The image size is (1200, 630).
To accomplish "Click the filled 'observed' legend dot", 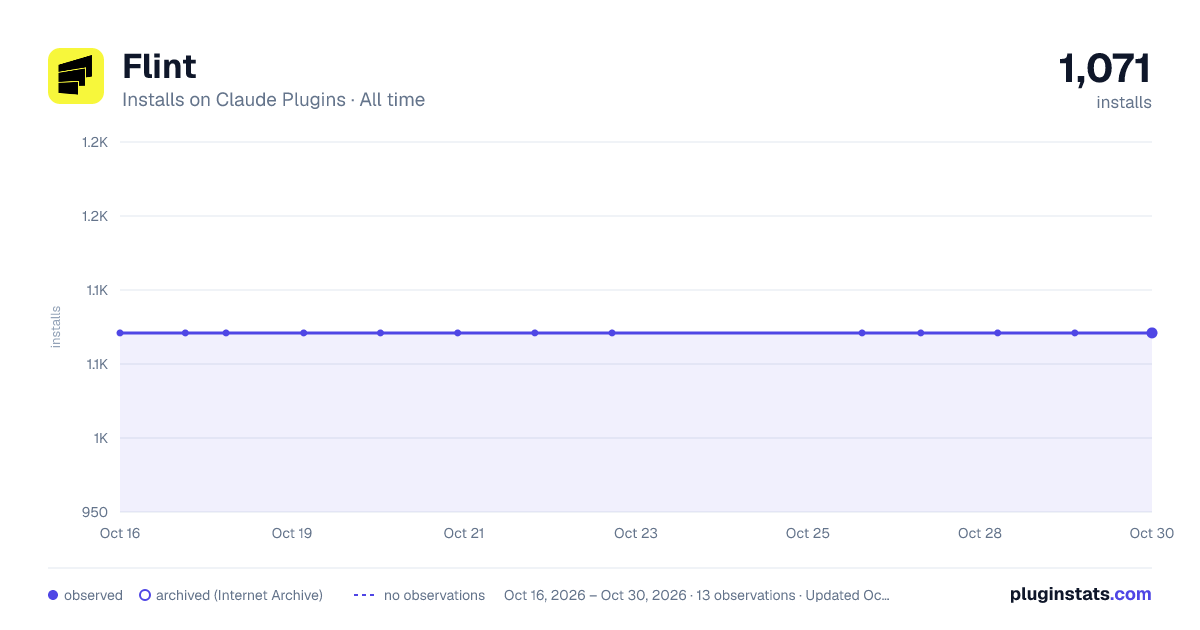I will click(53, 595).
